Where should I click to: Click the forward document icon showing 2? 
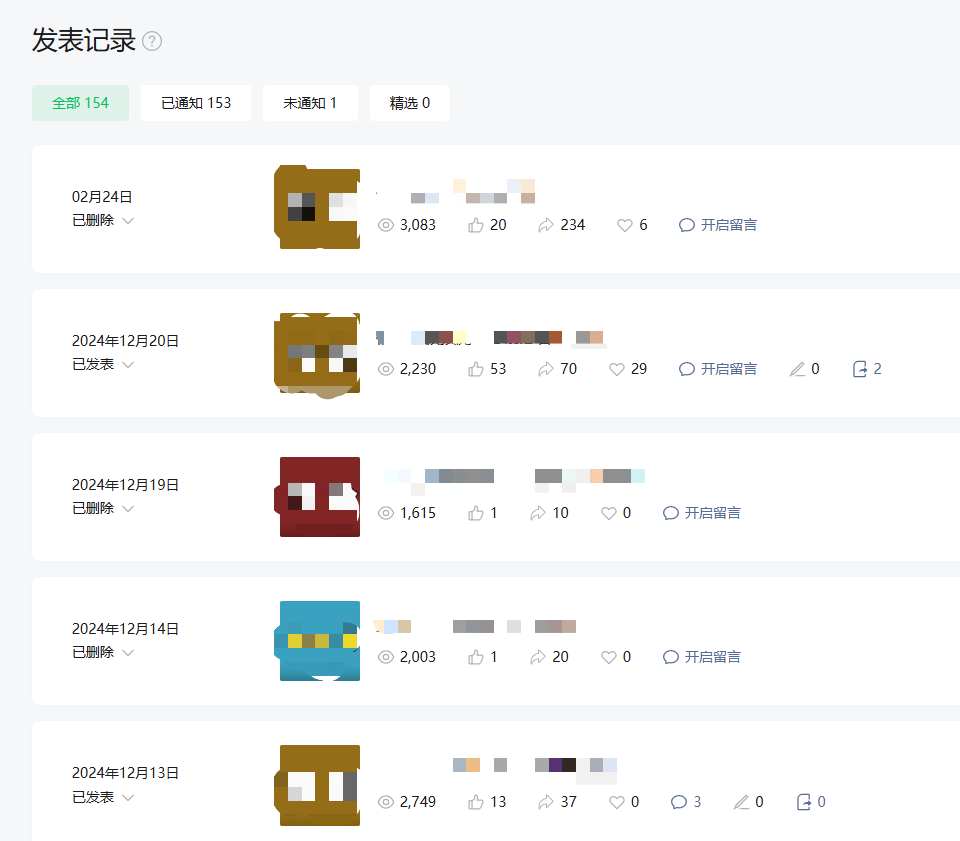click(x=860, y=369)
